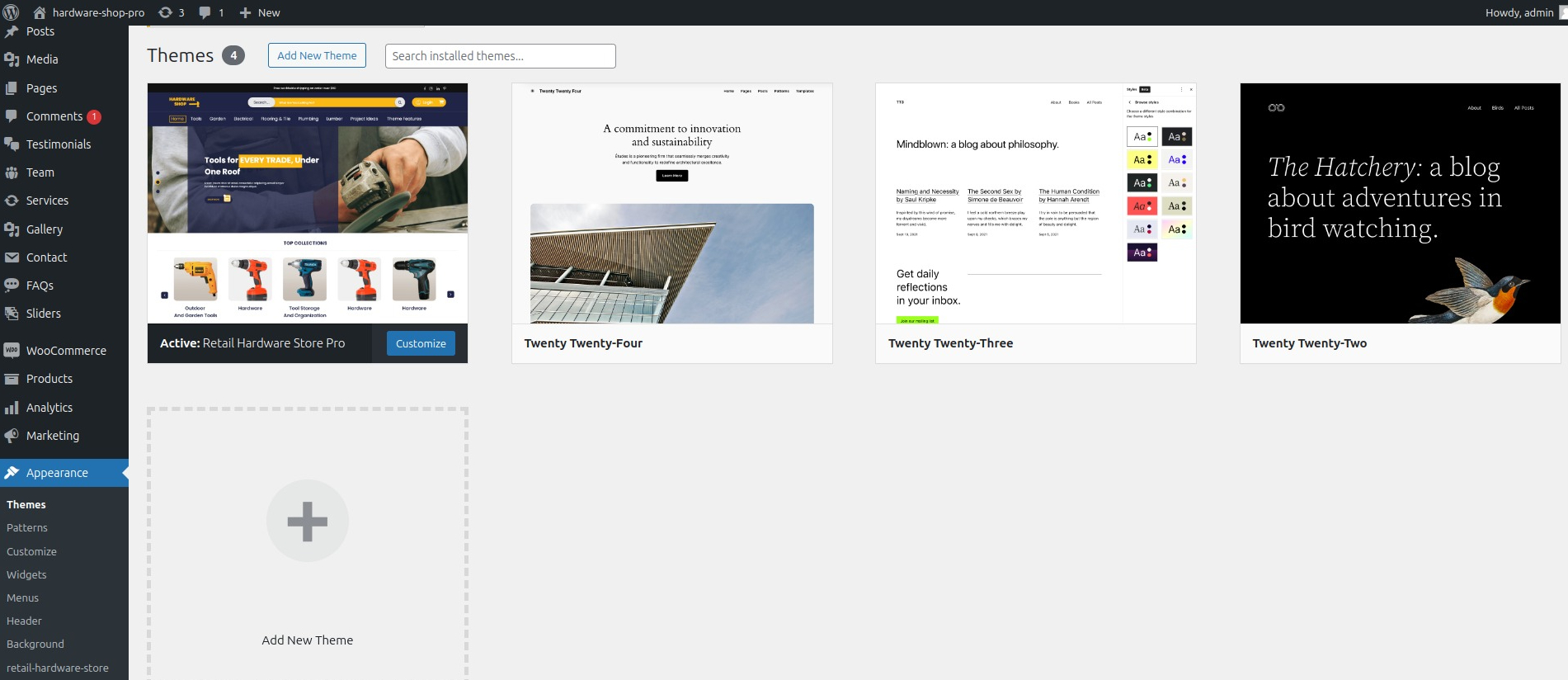Open the hardware-shop-pro site home icon
The height and width of the screenshot is (680, 1568).
pyautogui.click(x=40, y=12)
